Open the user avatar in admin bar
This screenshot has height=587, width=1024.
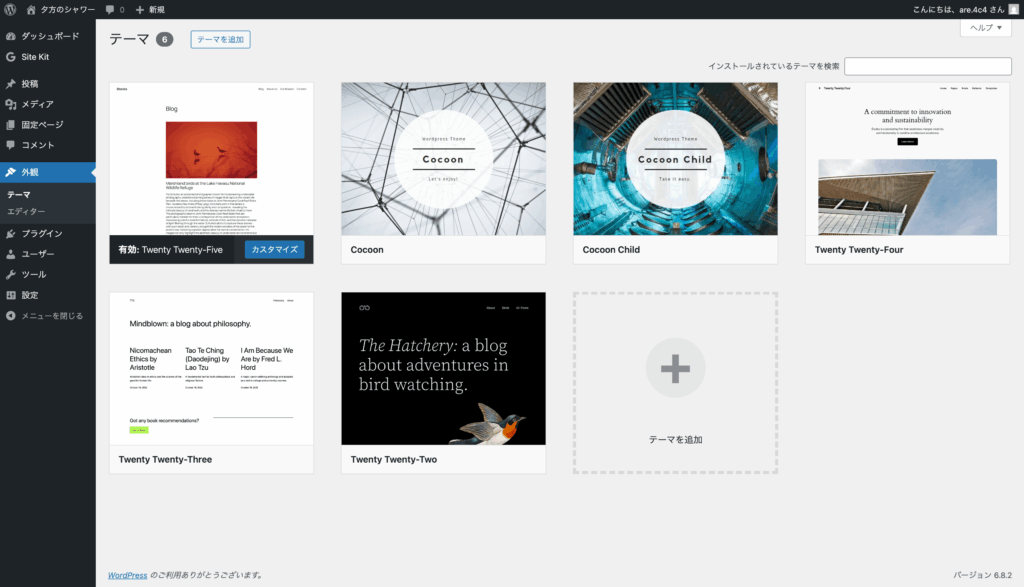pyautogui.click(x=1014, y=9)
